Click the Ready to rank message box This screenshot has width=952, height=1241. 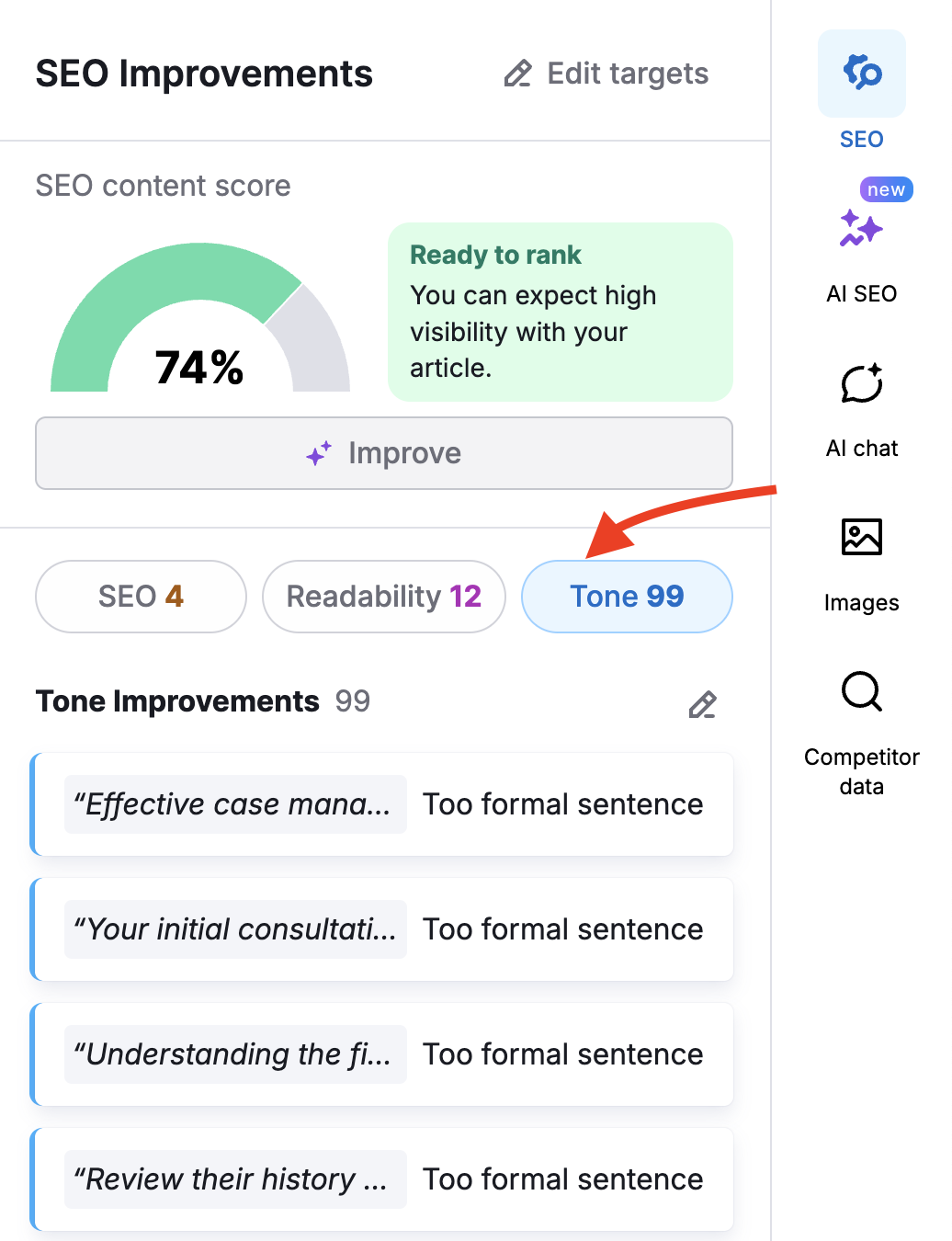(560, 312)
